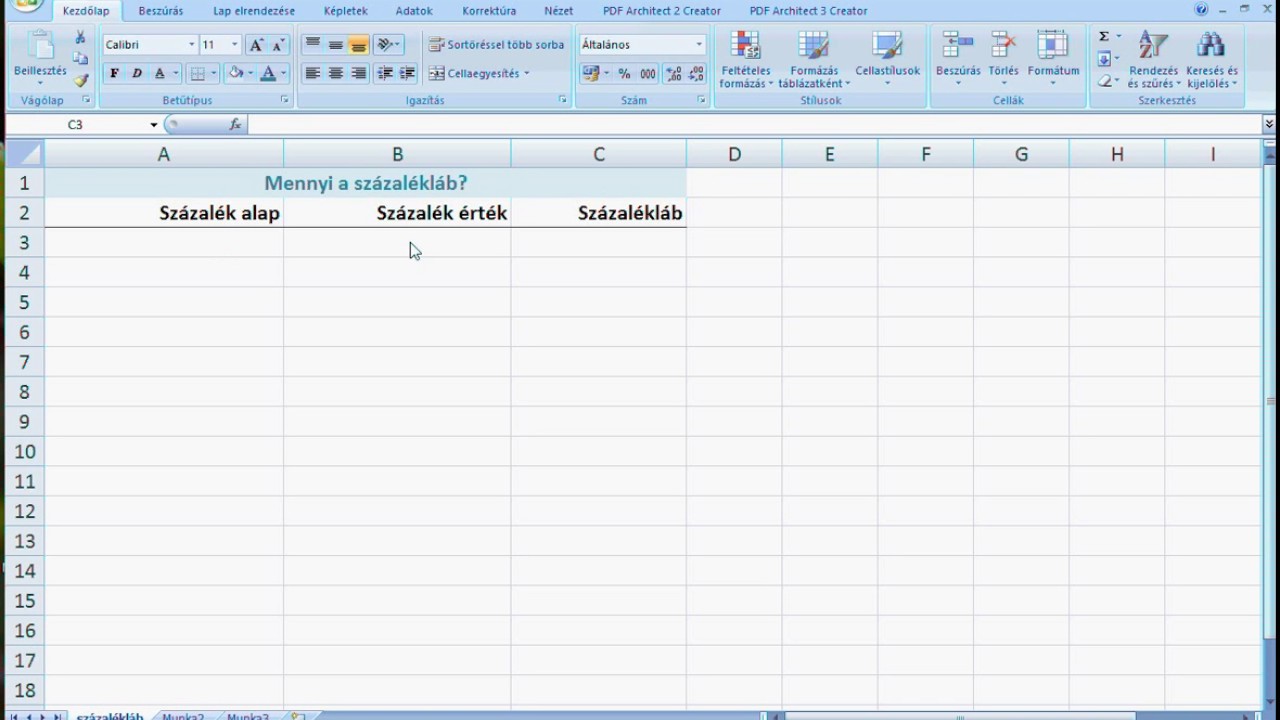Open the Cellastílusok dropdown
Image resolution: width=1280 pixels, height=720 pixels.
tap(887, 60)
